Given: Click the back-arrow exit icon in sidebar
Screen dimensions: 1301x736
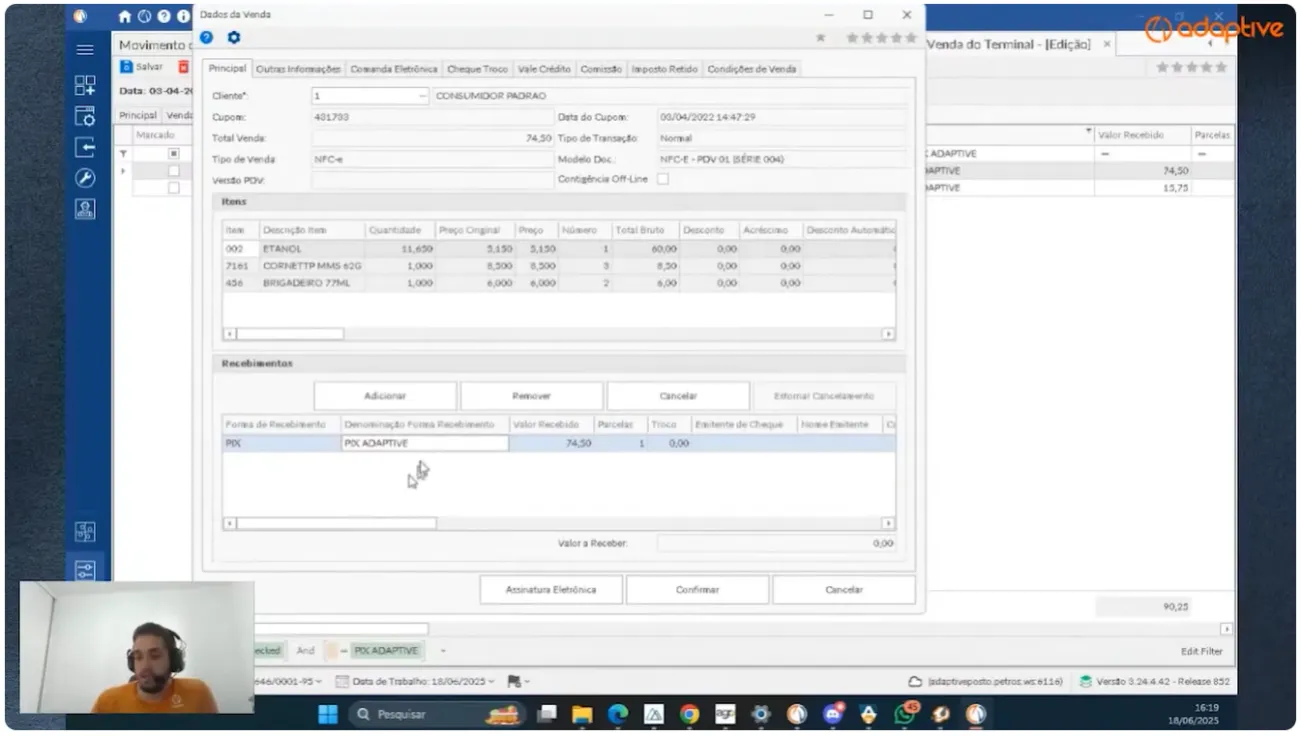Looking at the screenshot, I should coord(85,148).
